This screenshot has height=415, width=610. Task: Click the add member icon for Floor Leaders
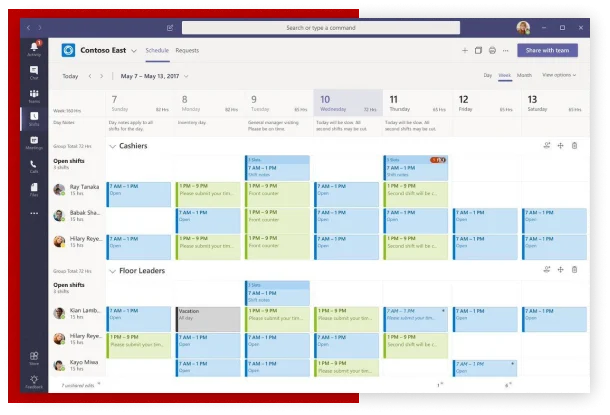[x=547, y=269]
